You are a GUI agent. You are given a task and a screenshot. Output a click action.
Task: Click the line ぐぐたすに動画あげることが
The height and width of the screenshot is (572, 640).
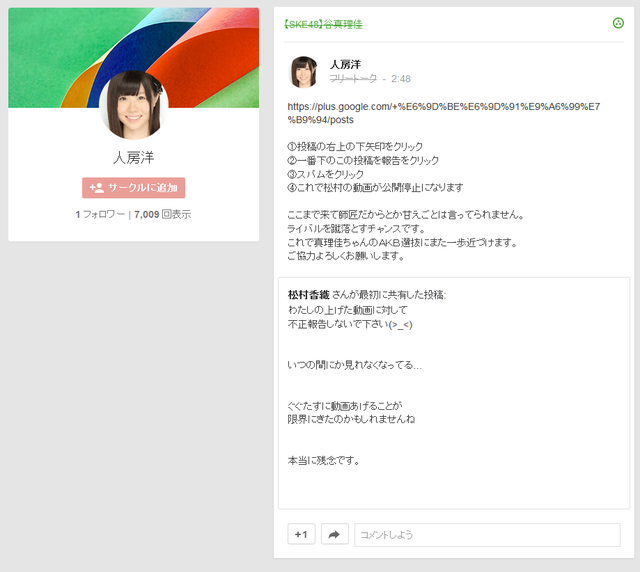click(x=345, y=405)
